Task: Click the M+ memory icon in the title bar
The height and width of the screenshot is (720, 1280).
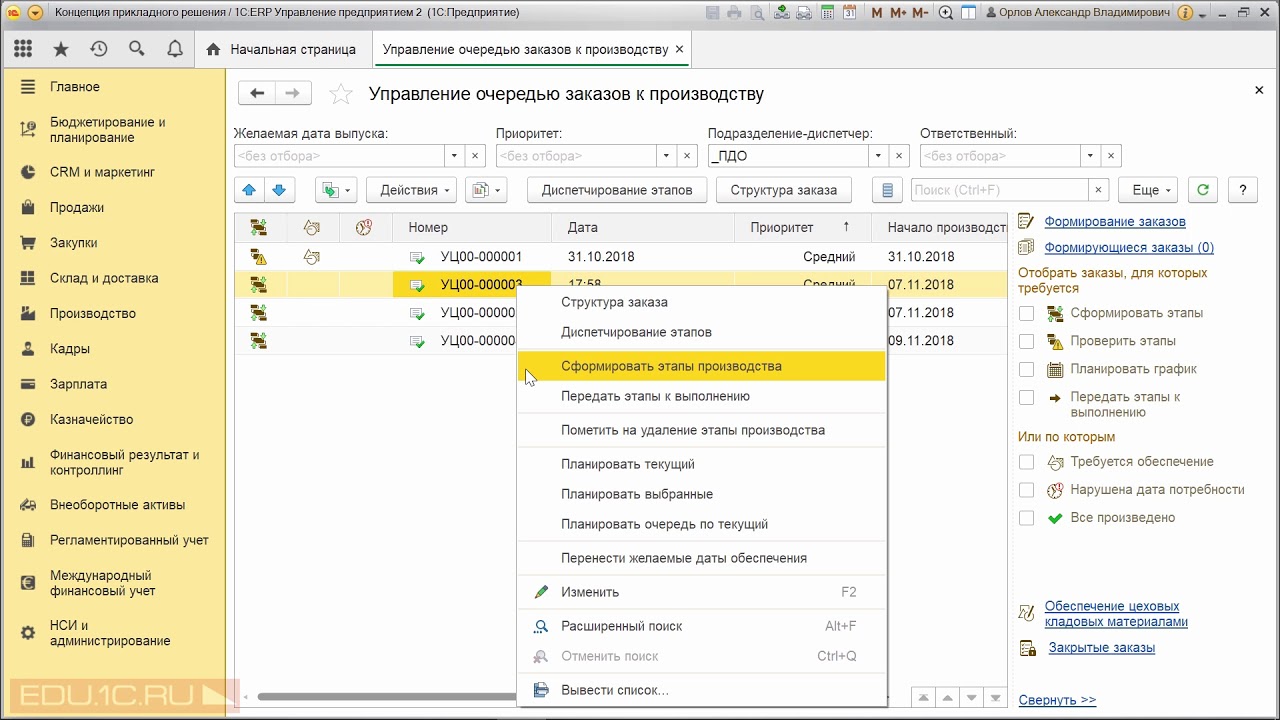Action: tap(896, 12)
